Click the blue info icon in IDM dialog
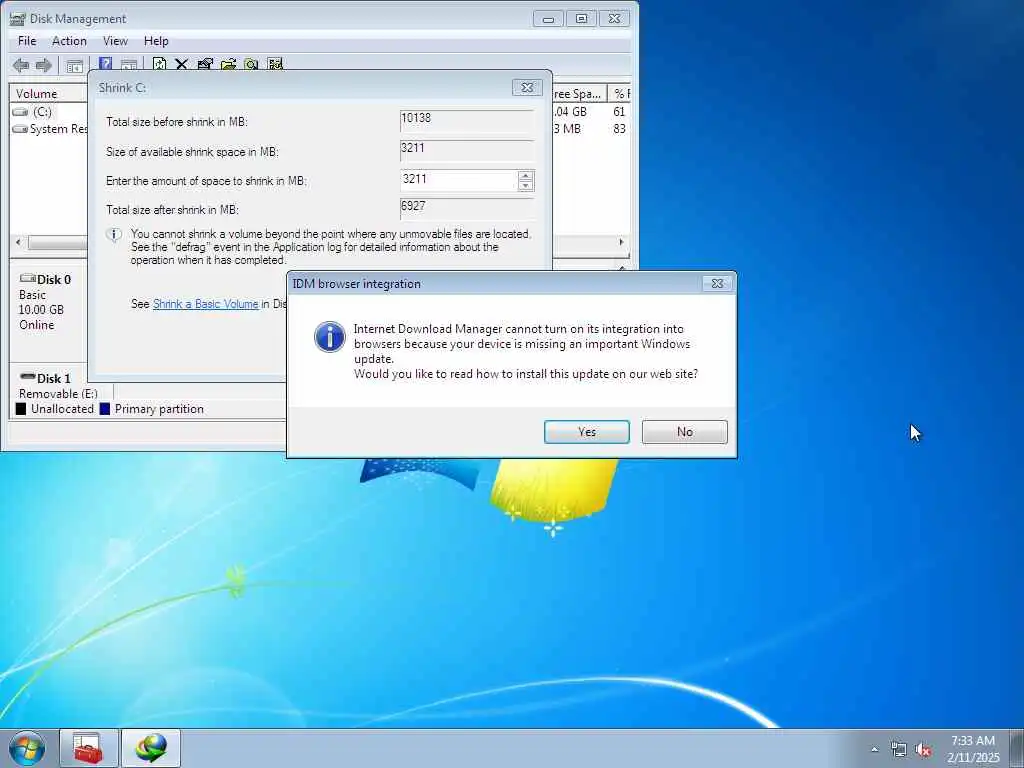 [x=330, y=337]
